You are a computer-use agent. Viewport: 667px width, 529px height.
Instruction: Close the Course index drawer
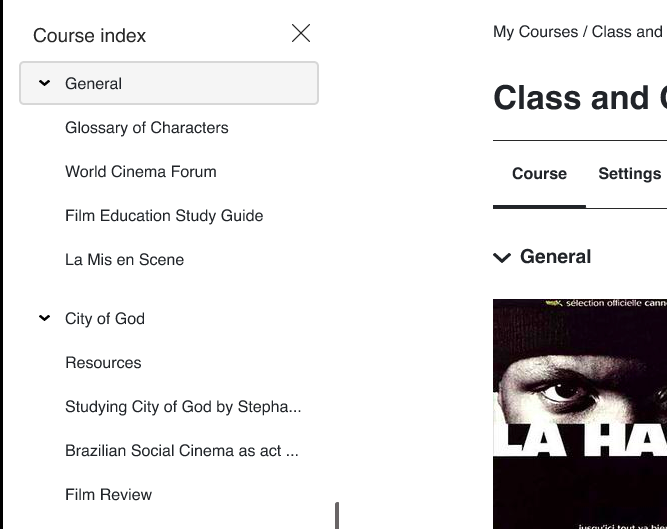(301, 33)
